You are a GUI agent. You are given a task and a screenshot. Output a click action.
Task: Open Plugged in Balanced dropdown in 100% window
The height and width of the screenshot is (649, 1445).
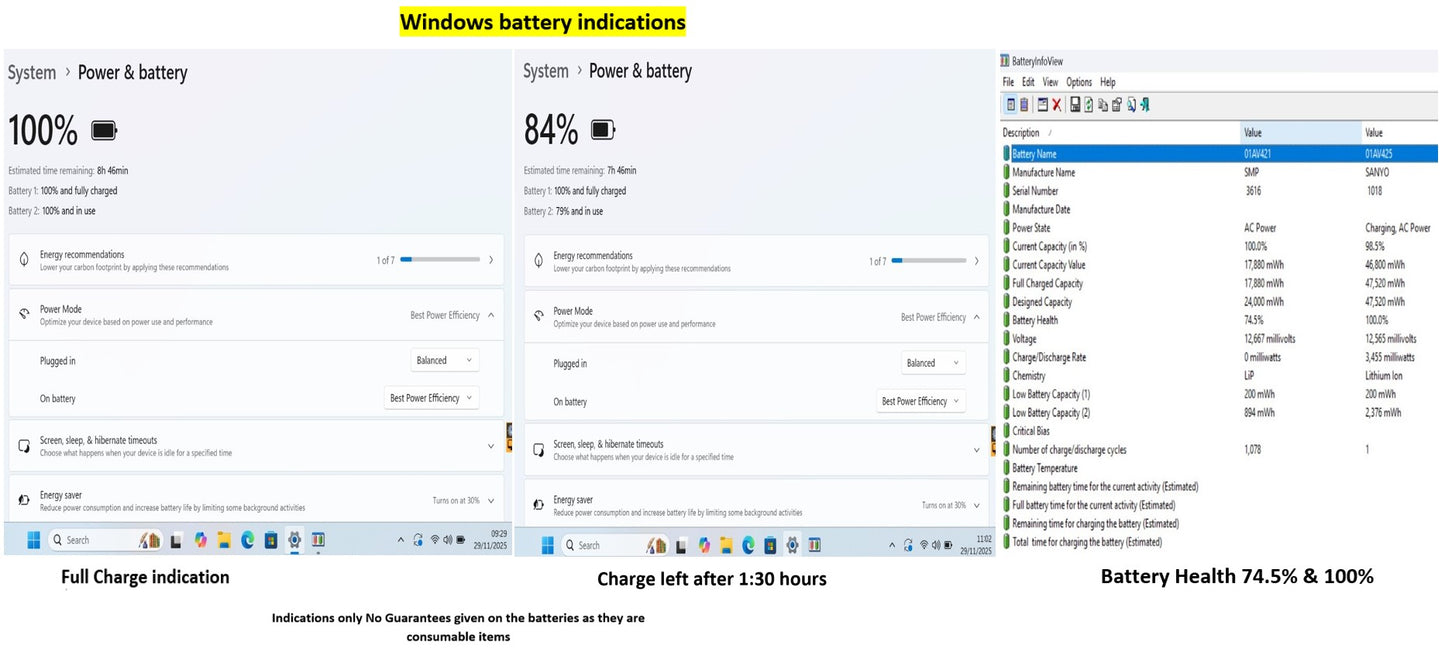tap(444, 360)
